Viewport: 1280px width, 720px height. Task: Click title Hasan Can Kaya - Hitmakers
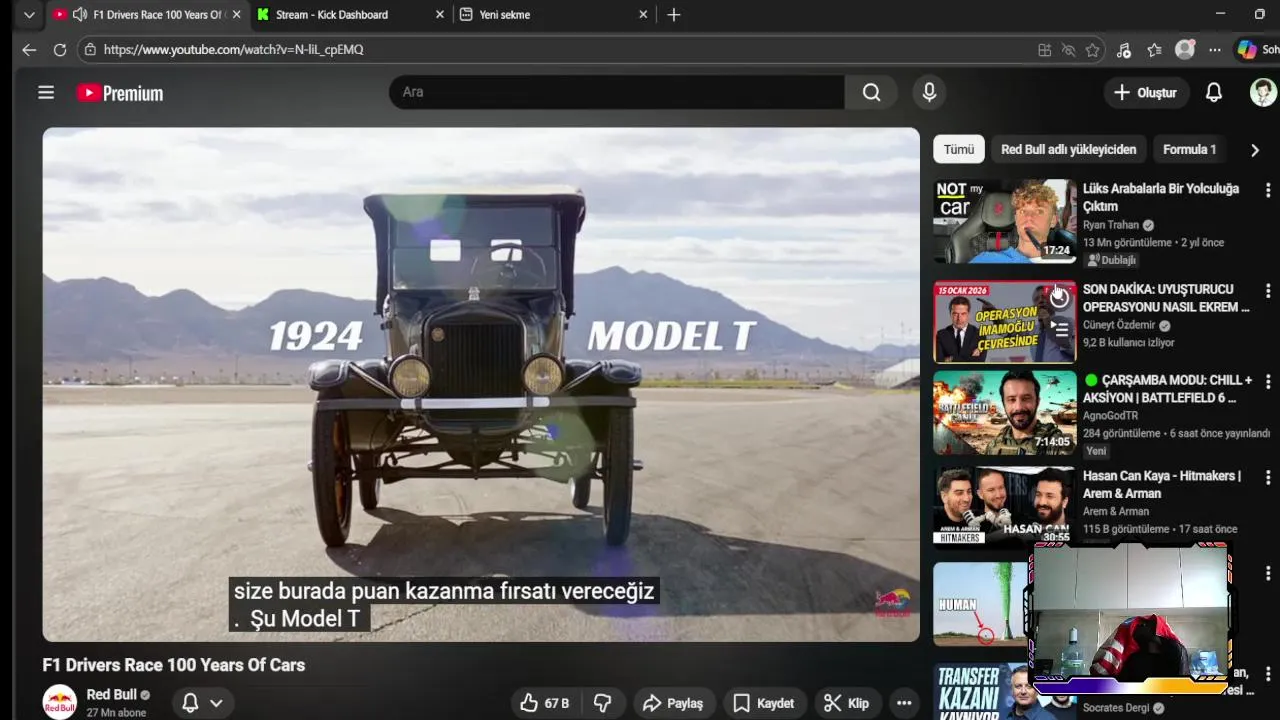click(x=1162, y=484)
